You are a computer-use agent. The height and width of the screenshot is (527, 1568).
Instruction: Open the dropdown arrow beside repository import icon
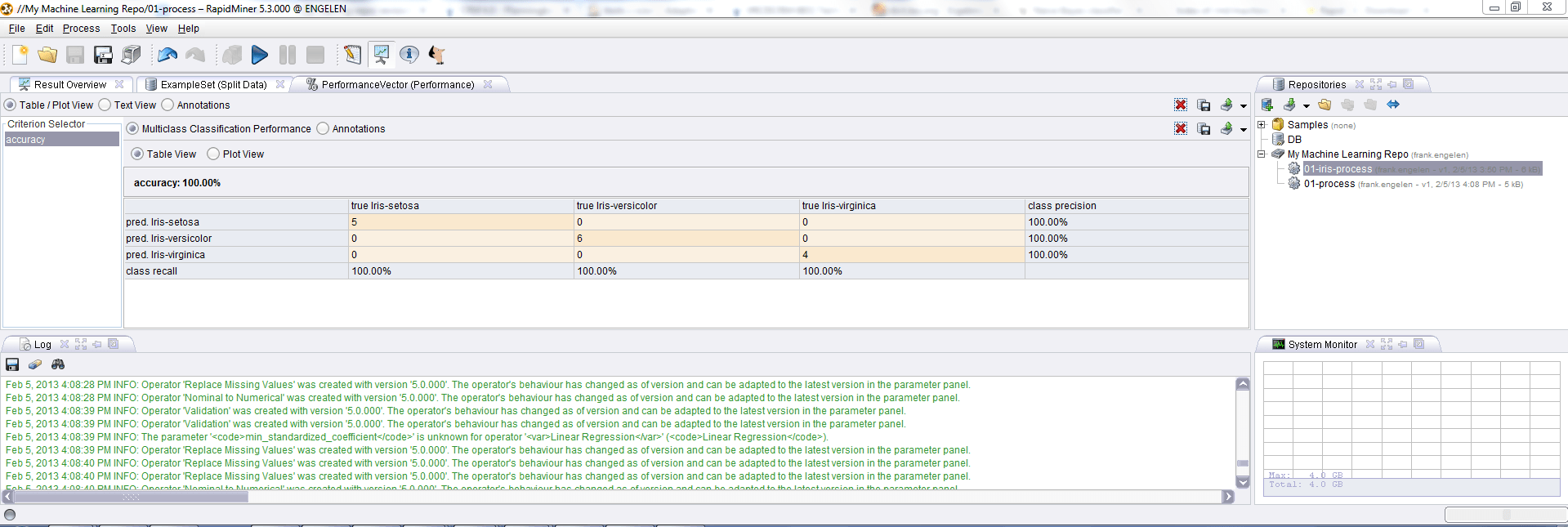1306,105
